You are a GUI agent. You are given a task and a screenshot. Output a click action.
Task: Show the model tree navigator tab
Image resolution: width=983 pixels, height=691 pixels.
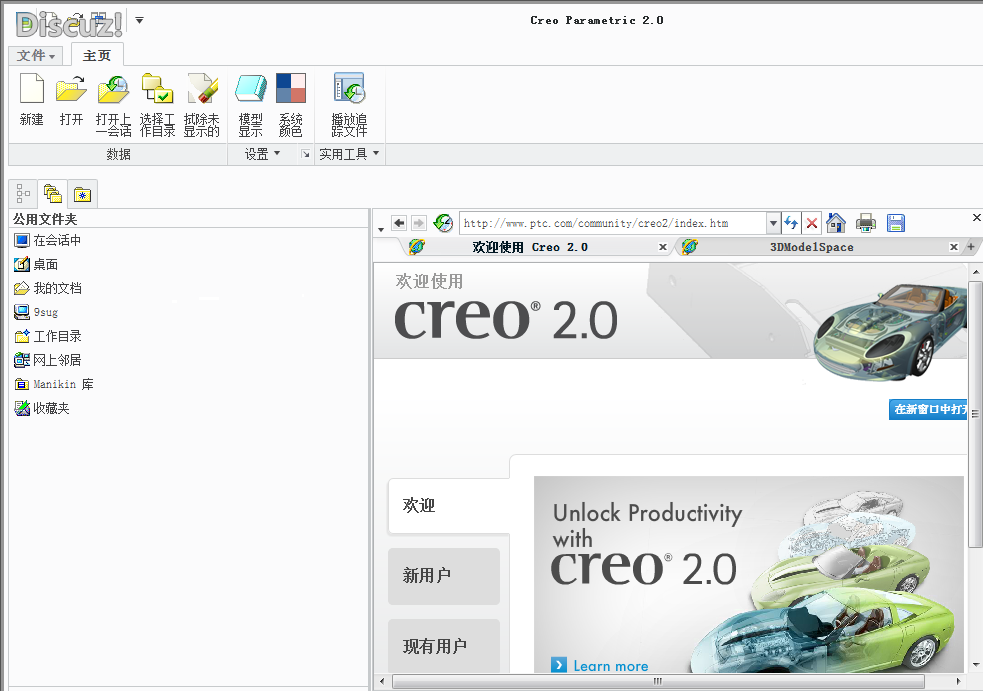click(x=23, y=194)
